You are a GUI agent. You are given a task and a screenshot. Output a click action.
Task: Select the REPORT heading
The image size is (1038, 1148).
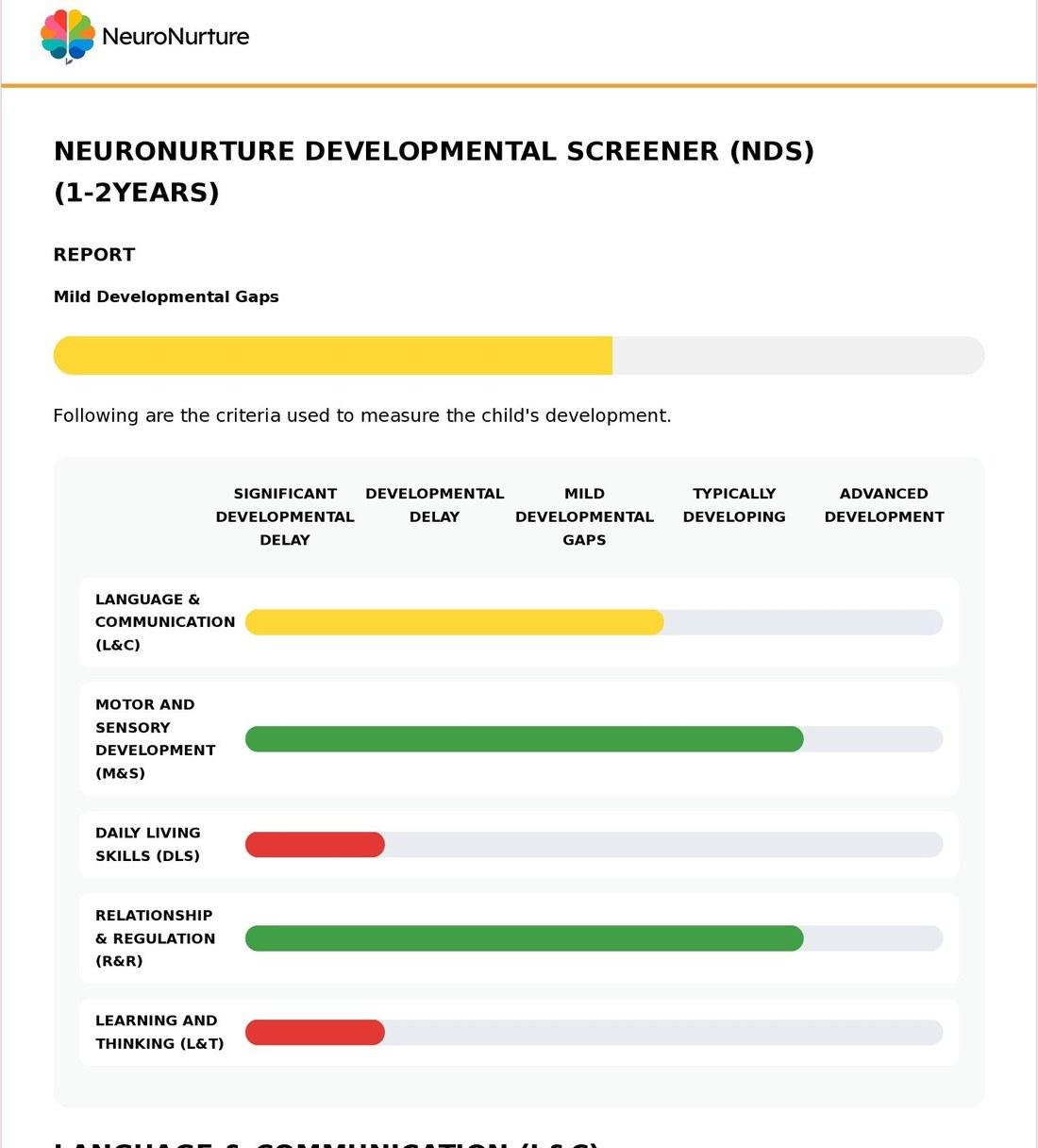tap(94, 255)
